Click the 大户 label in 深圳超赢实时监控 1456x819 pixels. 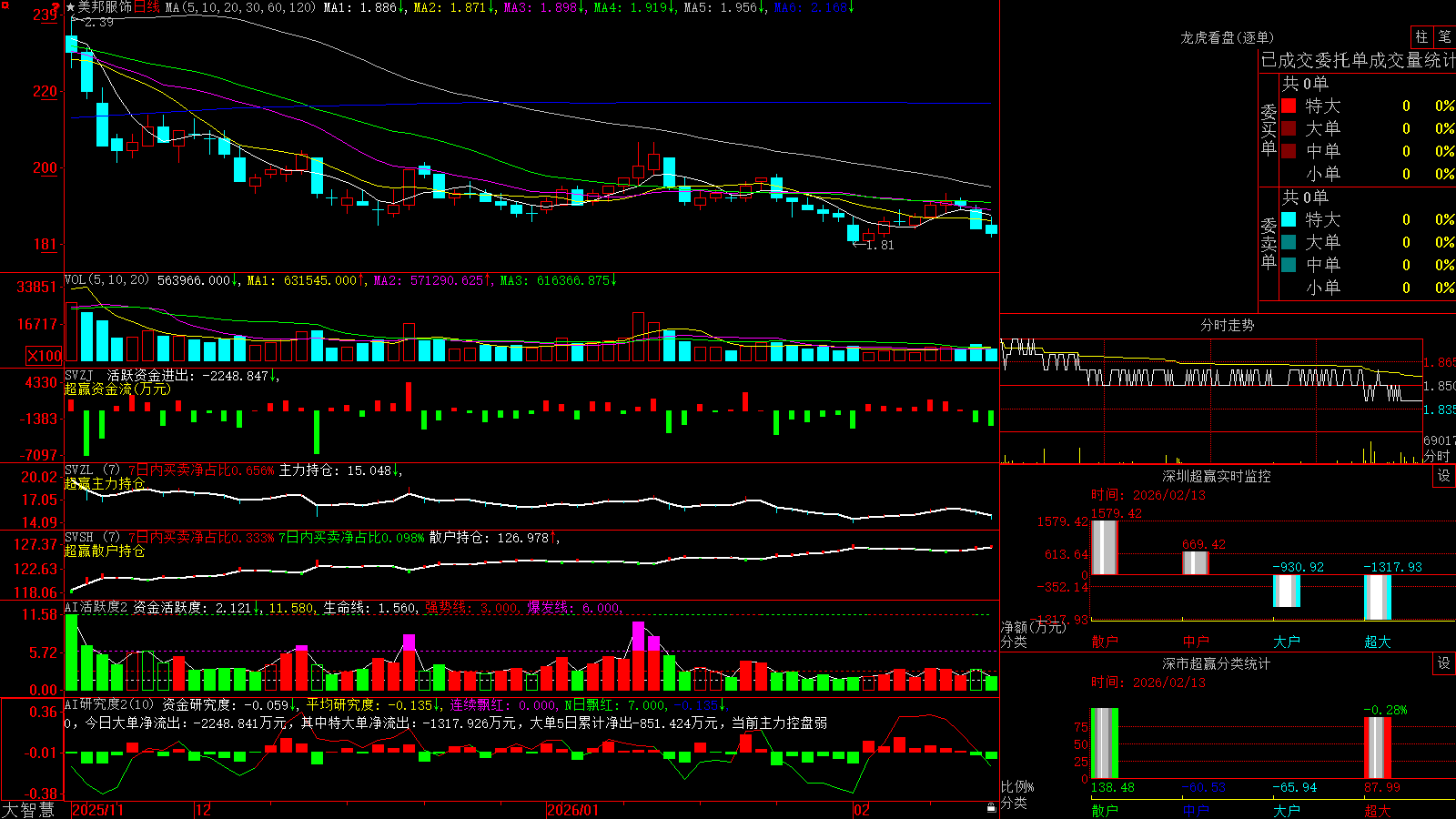point(1286,642)
